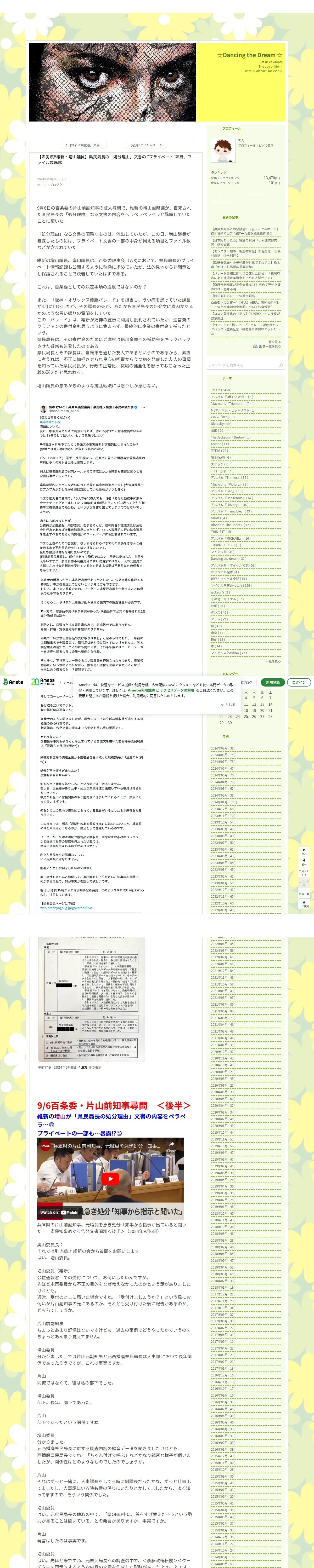Open the ピグの部屋 link
The height and width of the screenshot is (1568, 314).
click(266, 146)
